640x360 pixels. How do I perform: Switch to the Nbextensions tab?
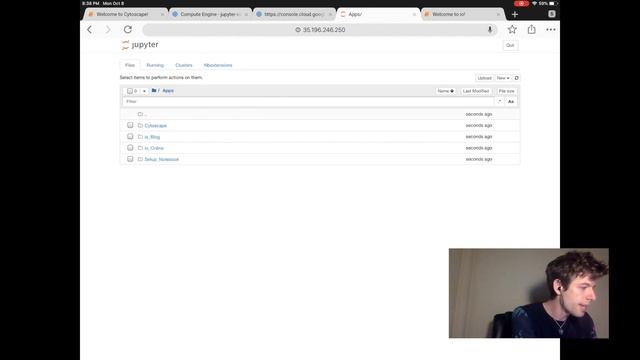tap(218, 65)
